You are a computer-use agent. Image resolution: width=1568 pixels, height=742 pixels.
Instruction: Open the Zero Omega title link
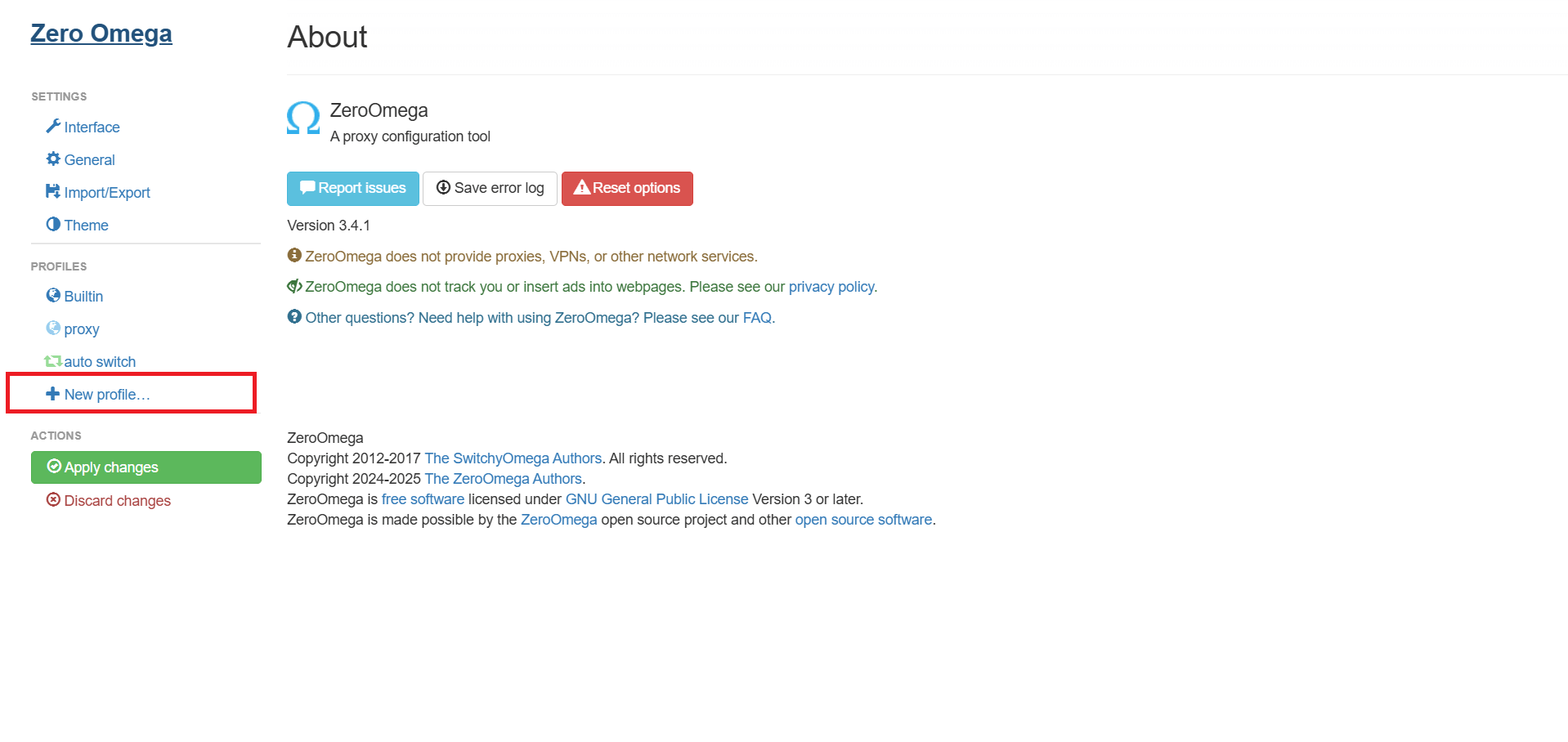(x=101, y=34)
